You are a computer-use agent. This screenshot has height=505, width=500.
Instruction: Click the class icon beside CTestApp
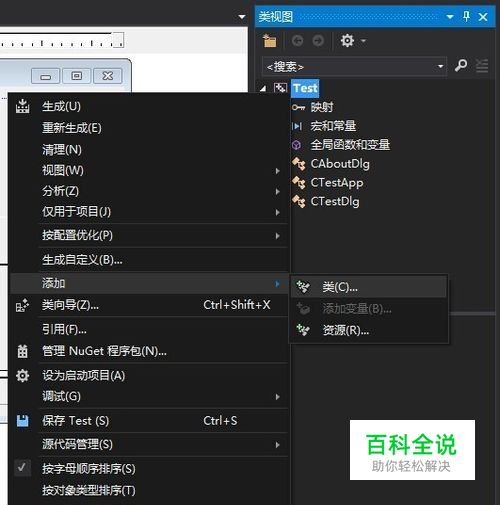[299, 183]
